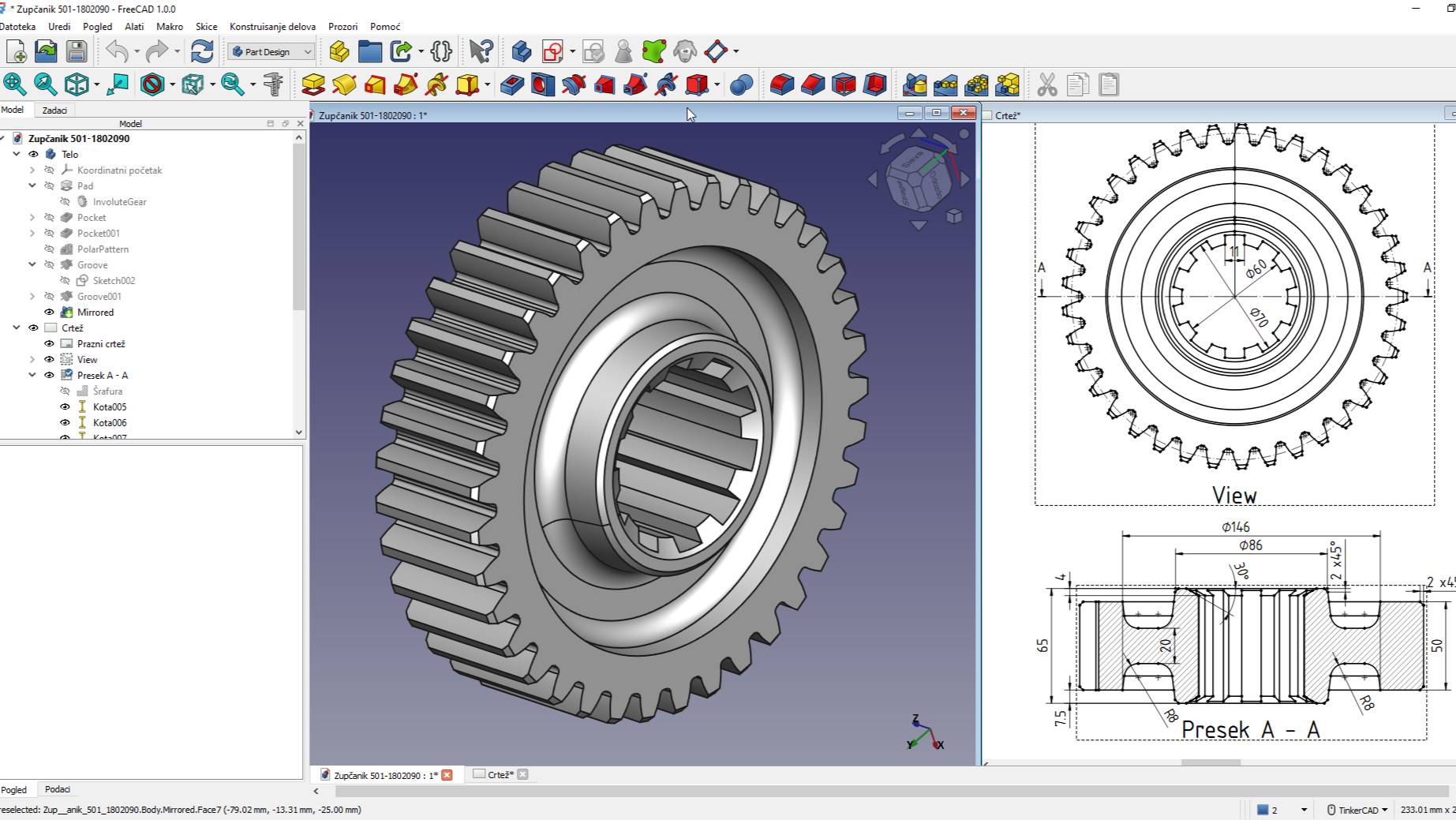
Task: Create a new Body with the blue icon
Action: point(521,51)
